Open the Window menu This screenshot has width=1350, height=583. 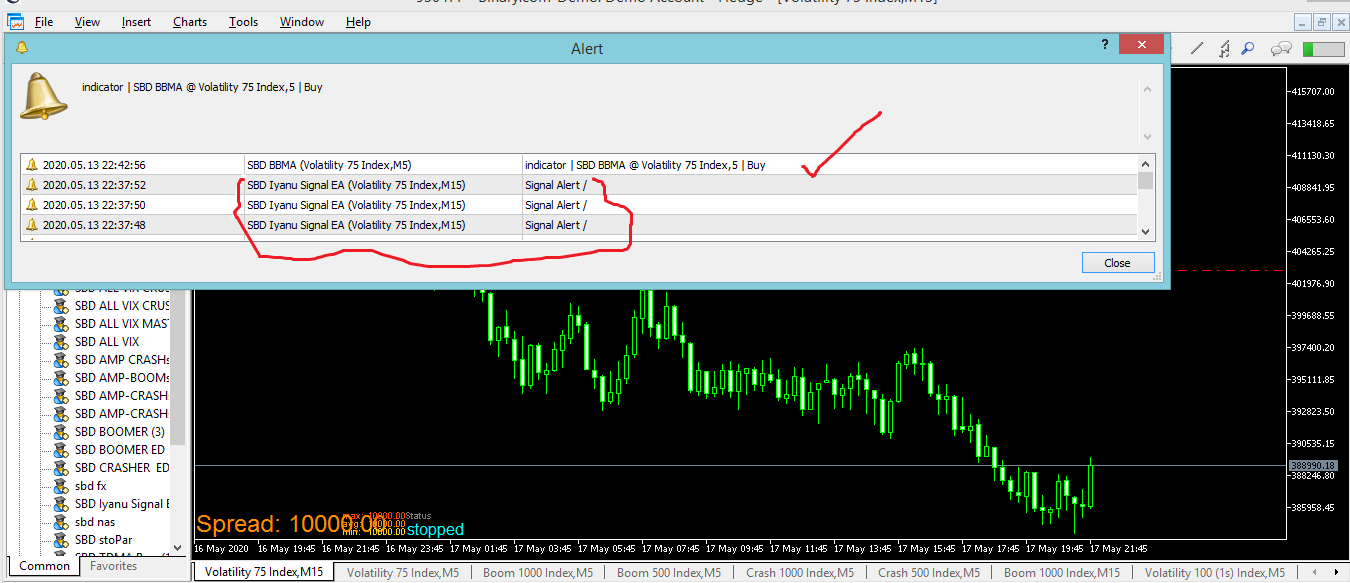tap(302, 22)
